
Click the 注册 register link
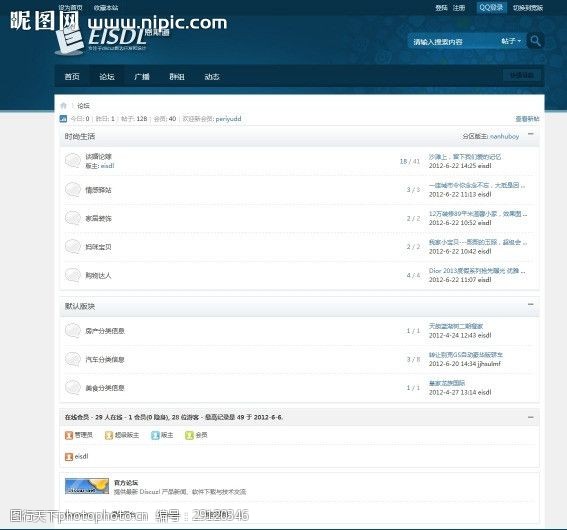pyautogui.click(x=459, y=8)
